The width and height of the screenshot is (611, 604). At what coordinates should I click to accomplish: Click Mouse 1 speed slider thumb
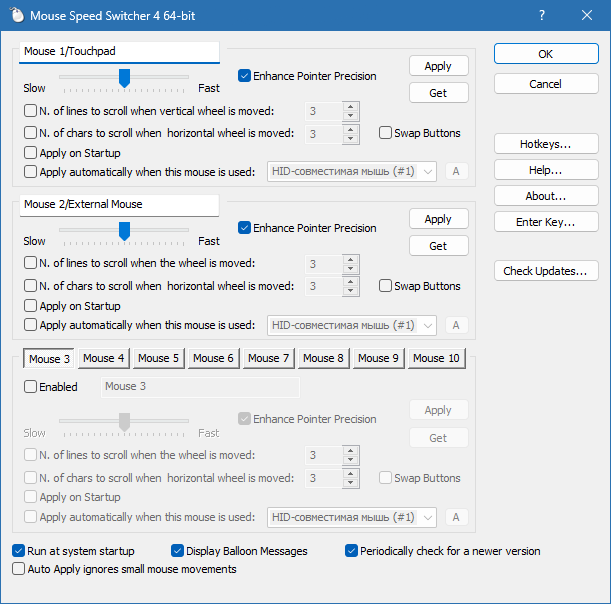[x=124, y=78]
